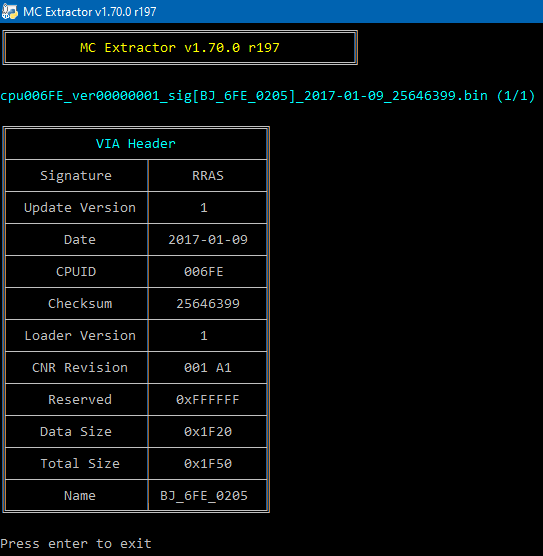Click the 'RRAS' signature value
Viewport: 543px width, 556px height.
coord(208,176)
